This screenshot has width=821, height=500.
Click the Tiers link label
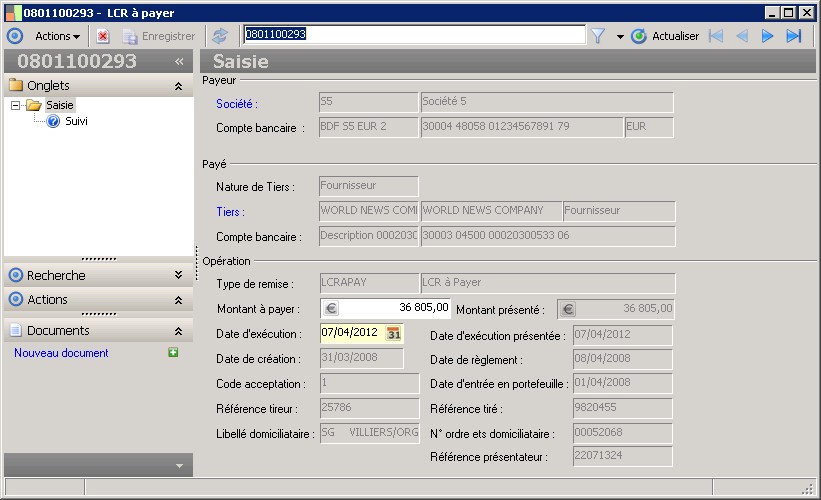230,212
